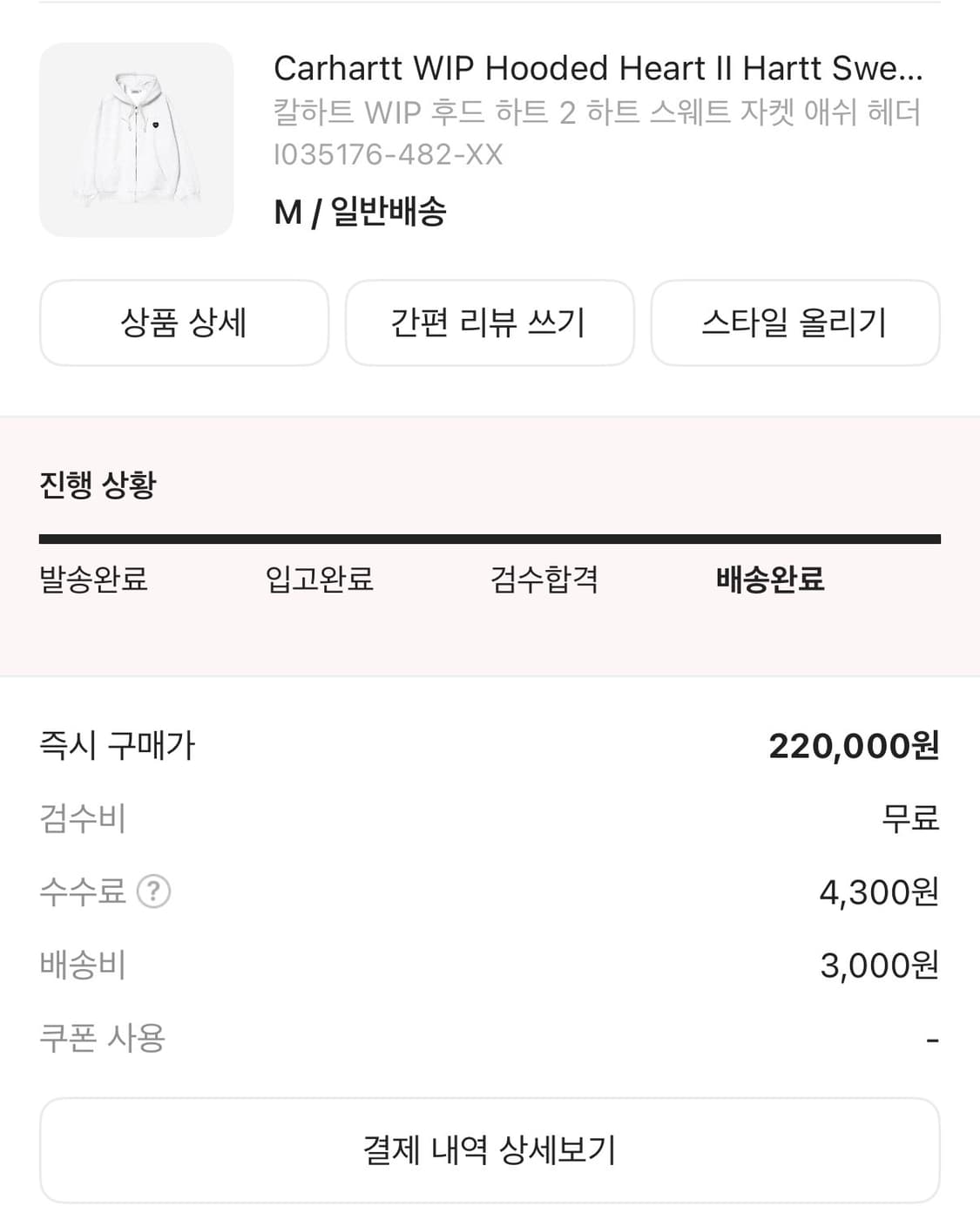980x1227 pixels.
Task: Click the help icon next to 수수료
Action: 154,891
